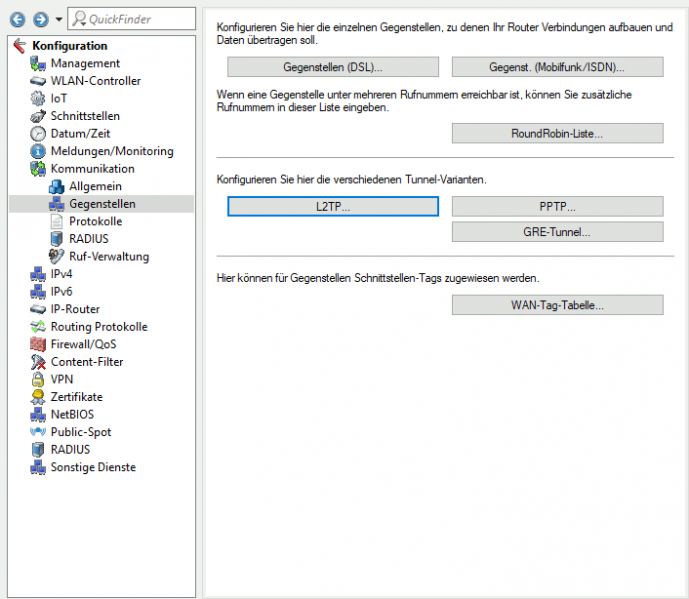Open the navigation history dropdown arrow
The width and height of the screenshot is (689, 599).
59,20
